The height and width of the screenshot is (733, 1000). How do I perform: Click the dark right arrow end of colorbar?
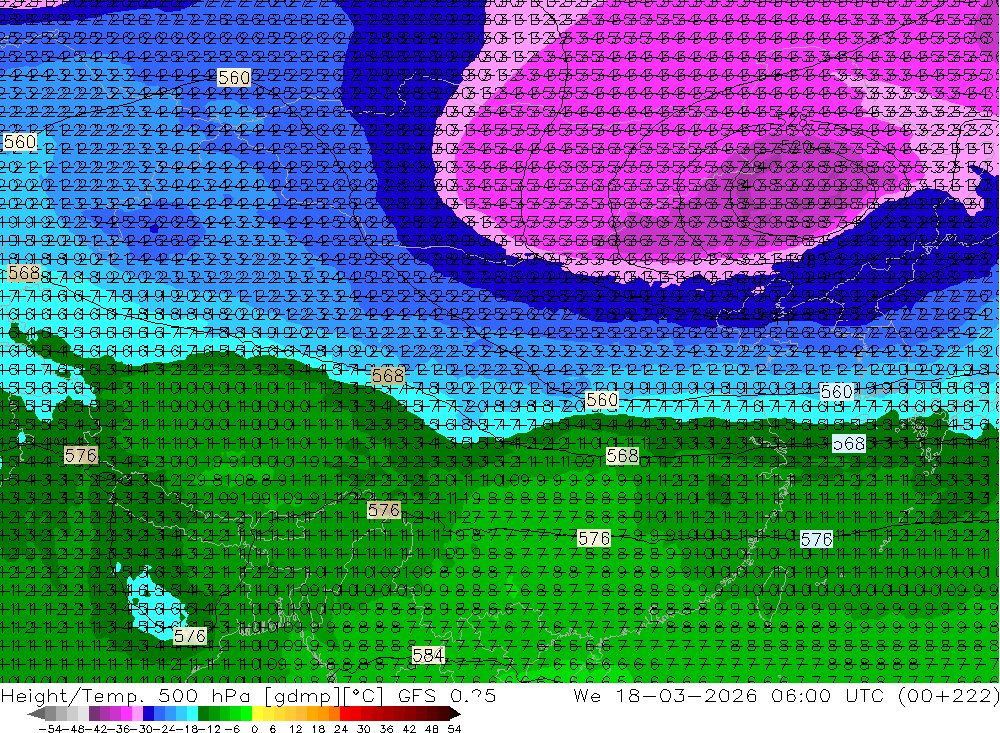(454, 714)
